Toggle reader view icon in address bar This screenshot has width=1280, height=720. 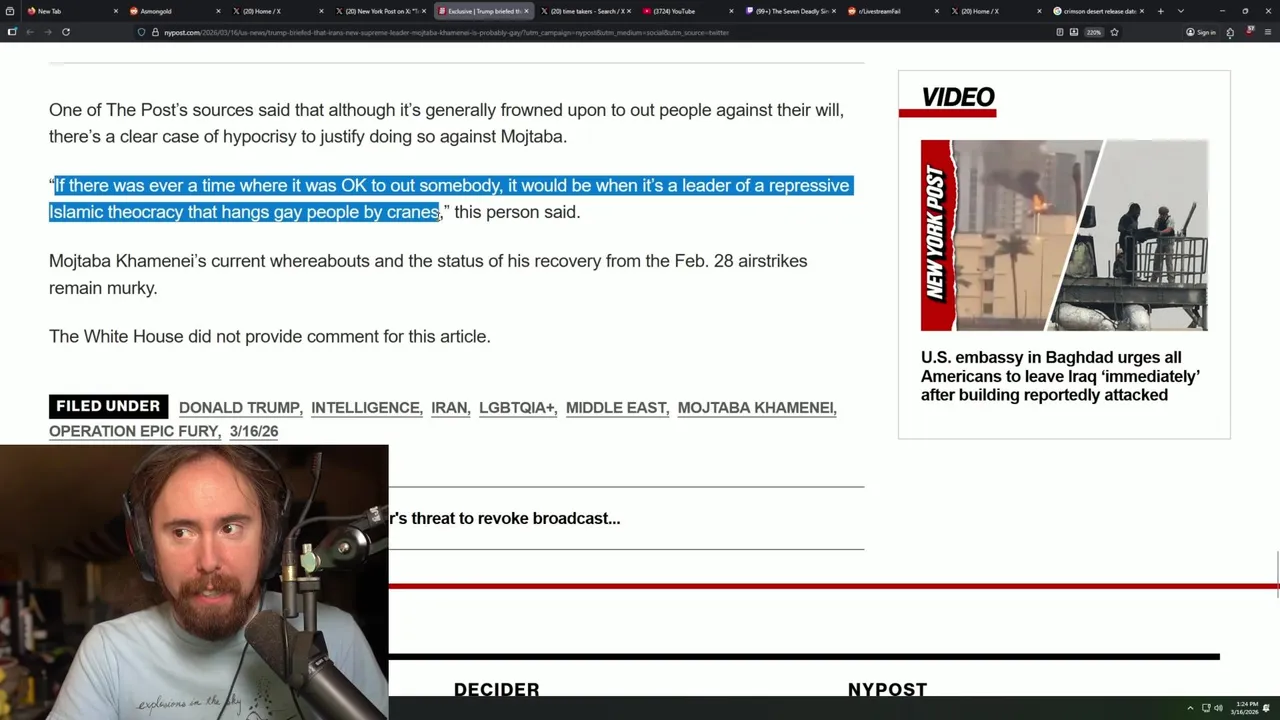click(1060, 32)
